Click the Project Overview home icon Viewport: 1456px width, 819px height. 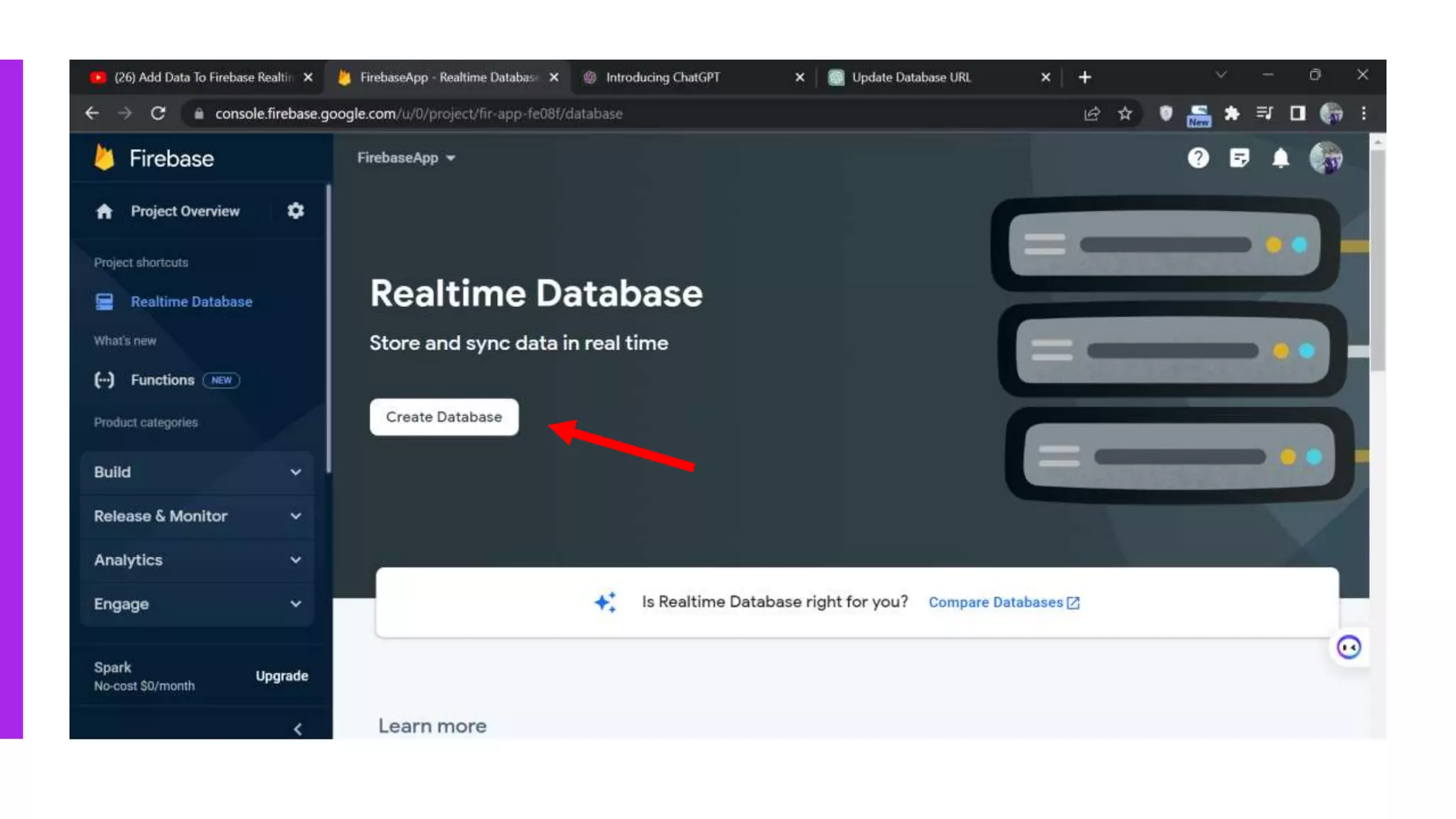point(105,211)
